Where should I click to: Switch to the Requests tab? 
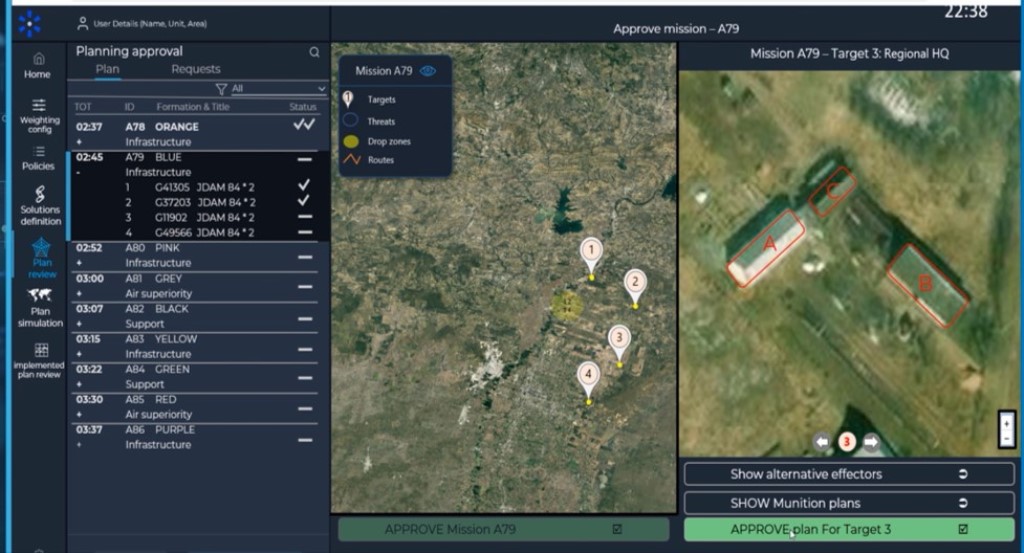[195, 69]
